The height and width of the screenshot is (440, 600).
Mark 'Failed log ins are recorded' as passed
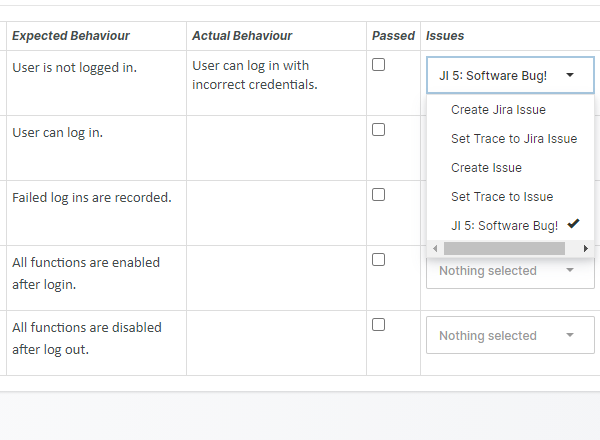(x=378, y=195)
